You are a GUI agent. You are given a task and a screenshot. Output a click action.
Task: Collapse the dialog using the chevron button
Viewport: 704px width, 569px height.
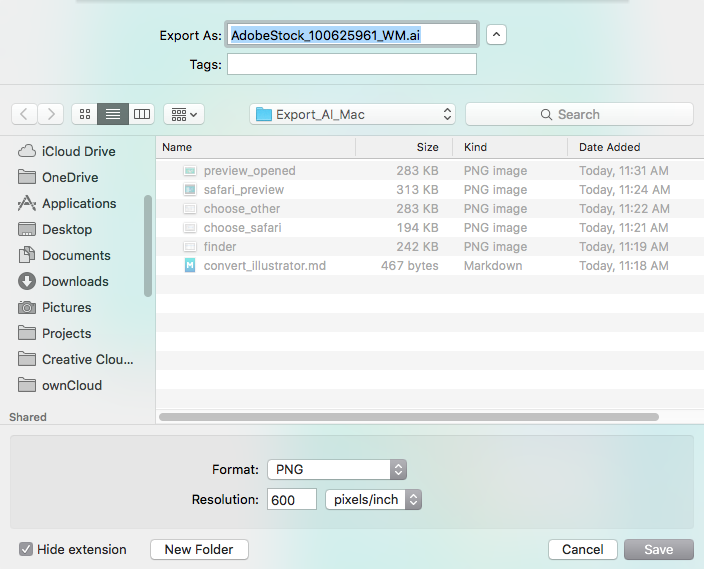[x=496, y=35]
